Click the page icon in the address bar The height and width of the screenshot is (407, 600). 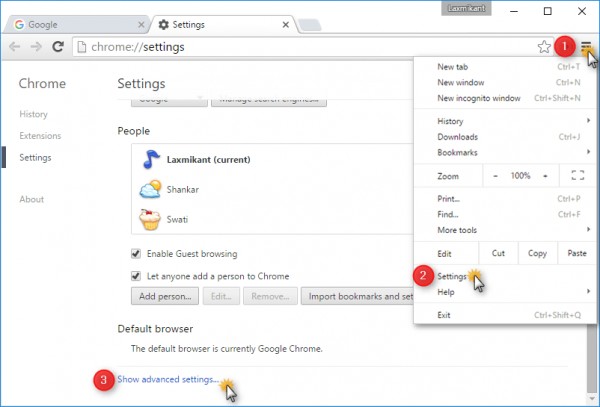[x=82, y=47]
